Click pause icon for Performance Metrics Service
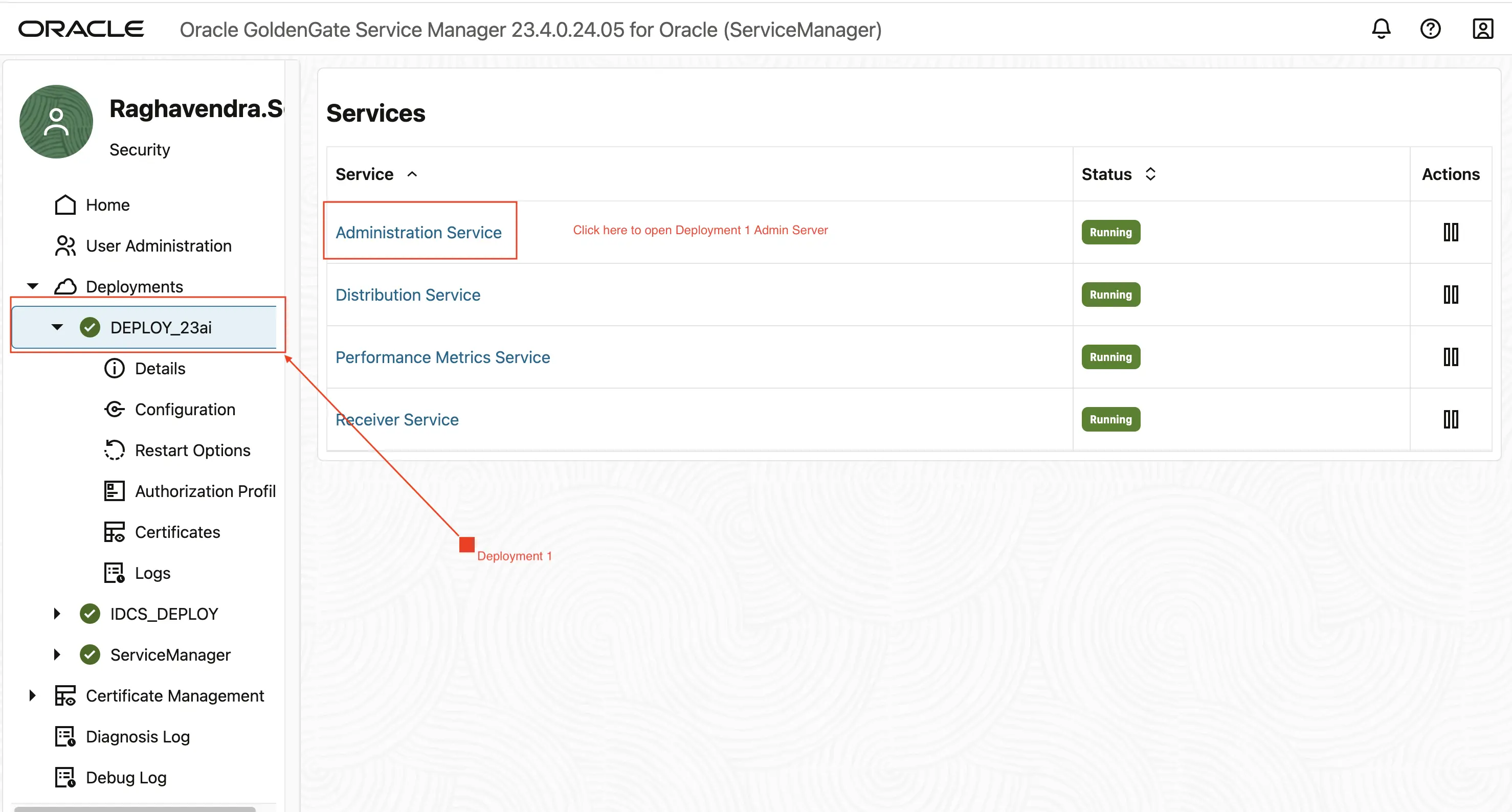 pyautogui.click(x=1451, y=357)
